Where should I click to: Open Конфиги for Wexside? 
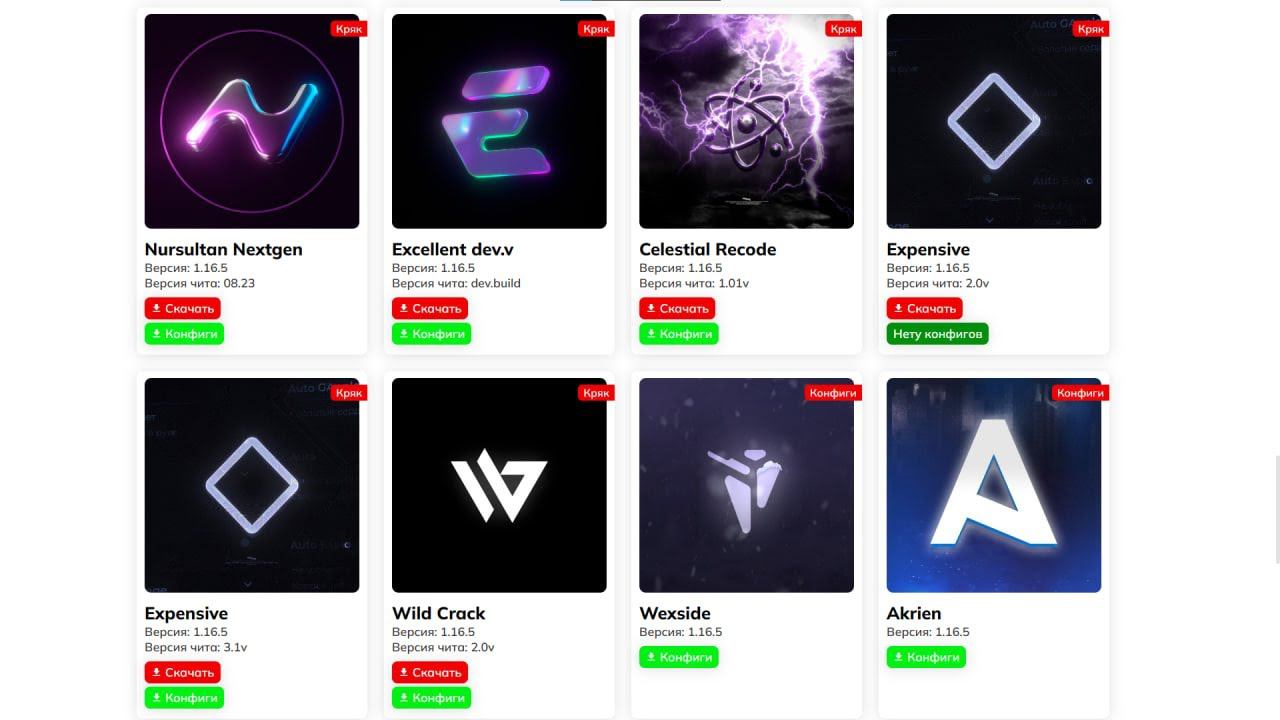pyautogui.click(x=679, y=657)
